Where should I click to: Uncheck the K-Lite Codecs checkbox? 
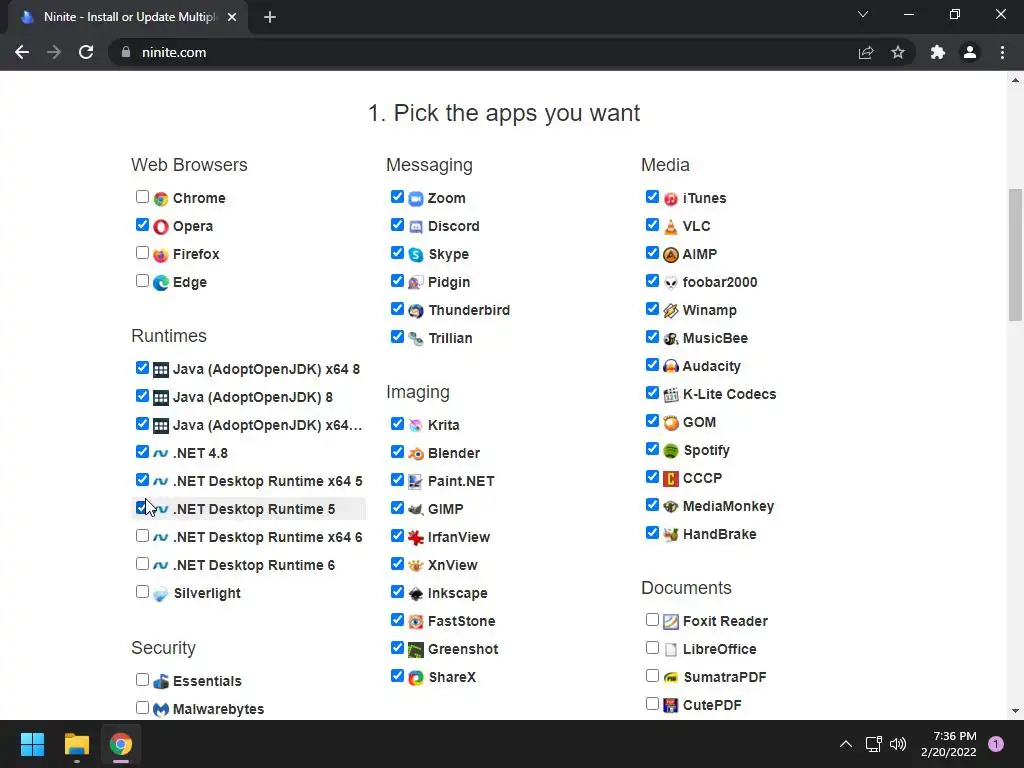pyautogui.click(x=652, y=392)
